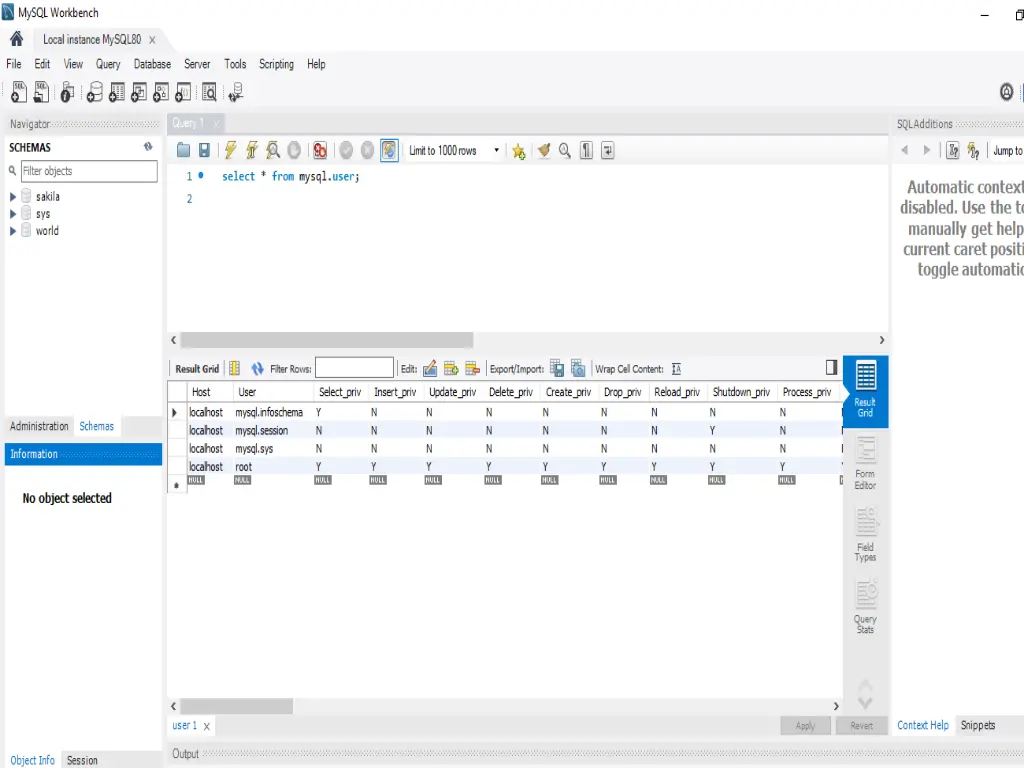Commit the transaction icon

[346, 151]
